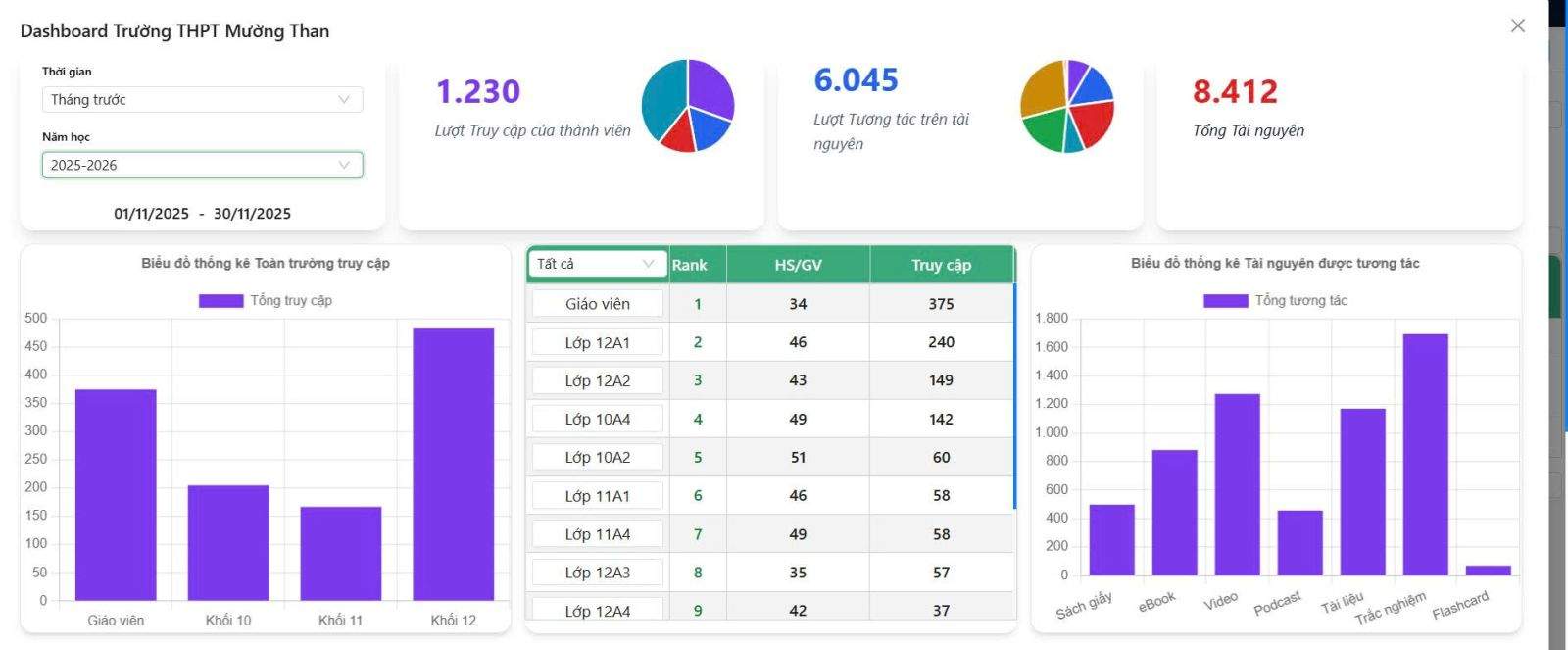Click the Video bar in resource chart
This screenshot has width=1568, height=650.
[x=1237, y=483]
